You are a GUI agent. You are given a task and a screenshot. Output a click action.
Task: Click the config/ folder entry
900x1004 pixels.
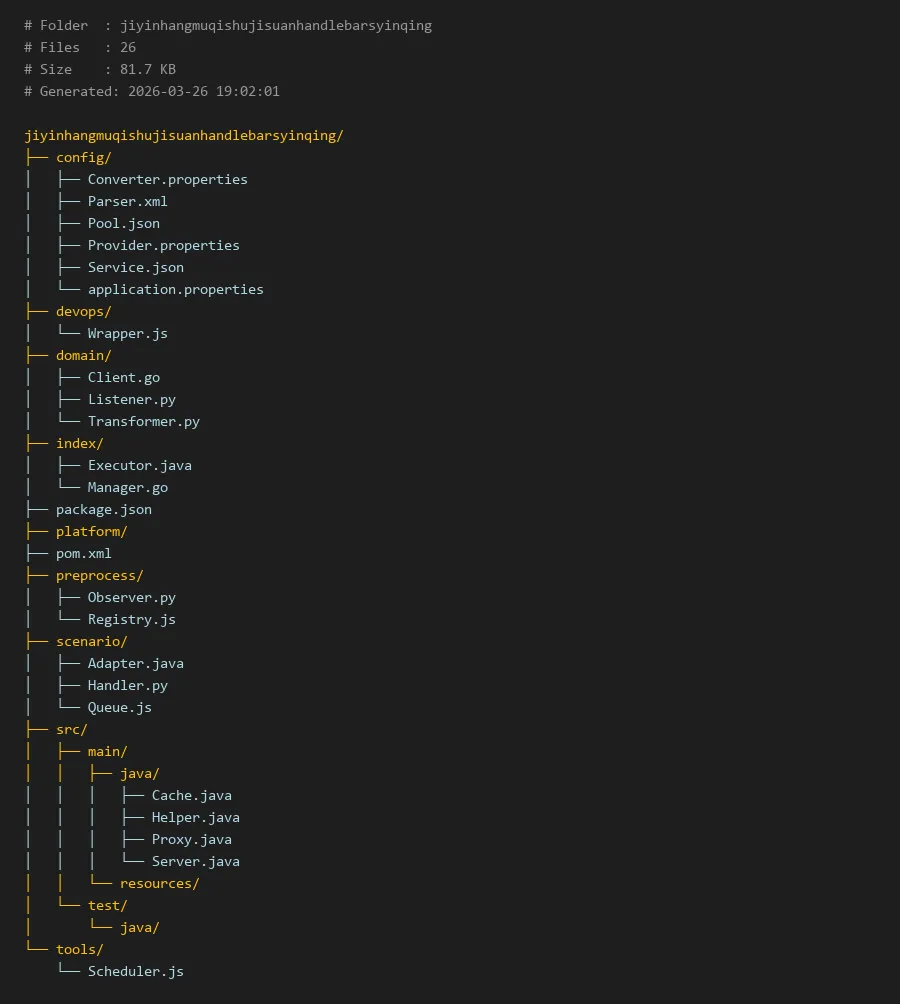coord(83,158)
